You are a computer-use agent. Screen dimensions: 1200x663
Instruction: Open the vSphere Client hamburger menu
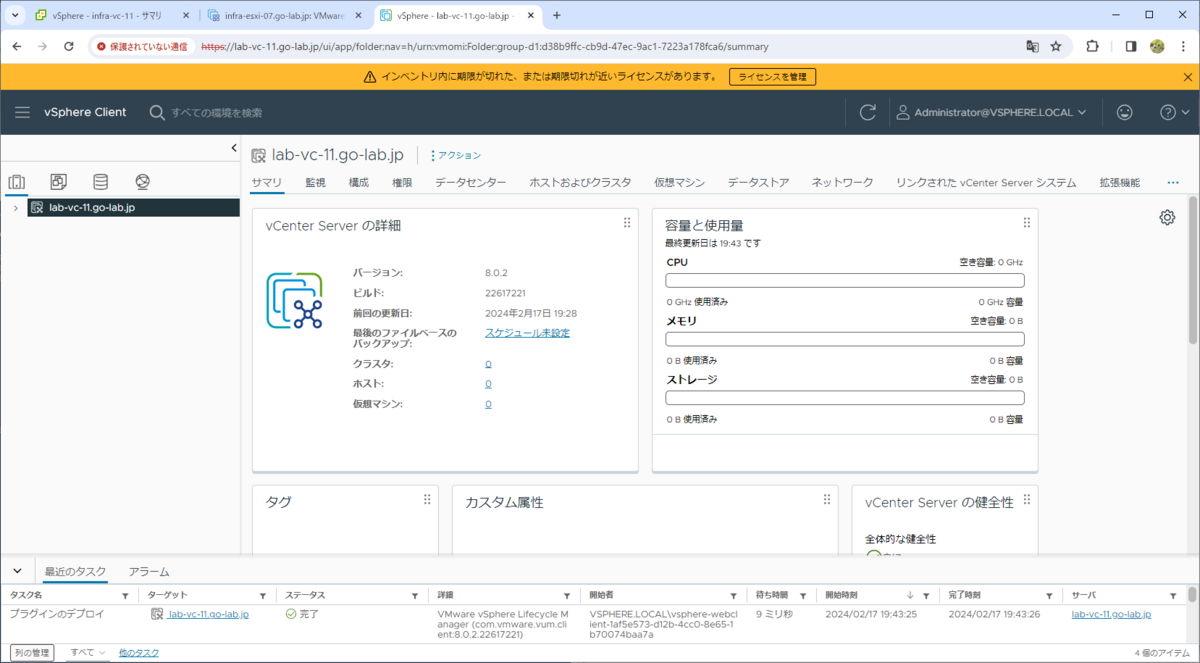[x=22, y=112]
